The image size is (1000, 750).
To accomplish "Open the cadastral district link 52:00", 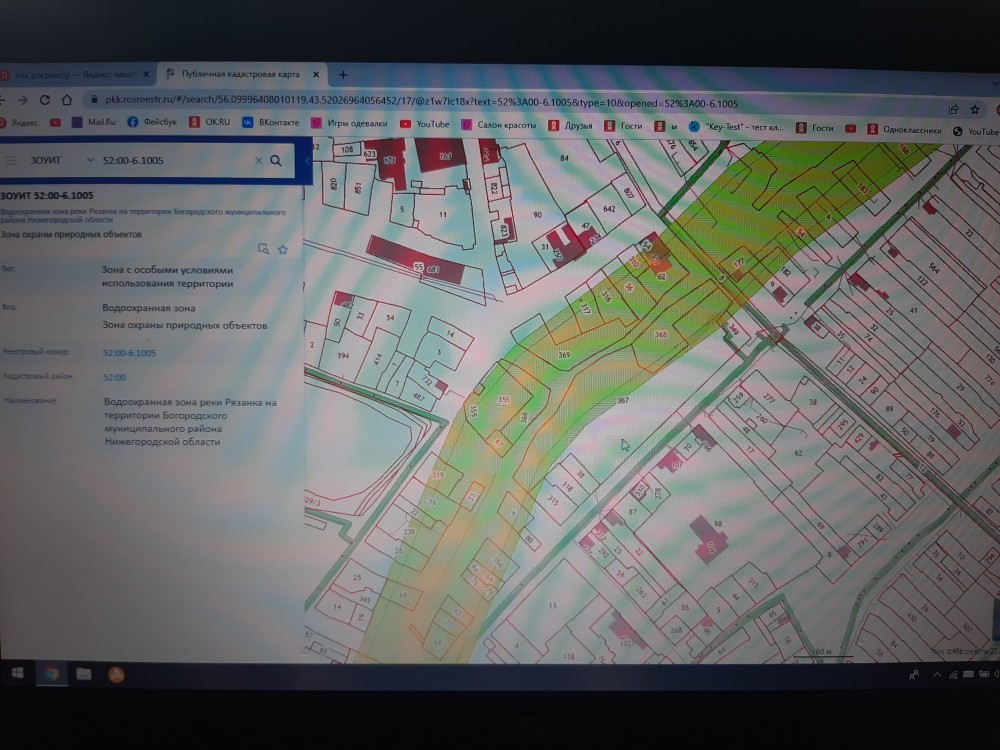I will coord(114,377).
